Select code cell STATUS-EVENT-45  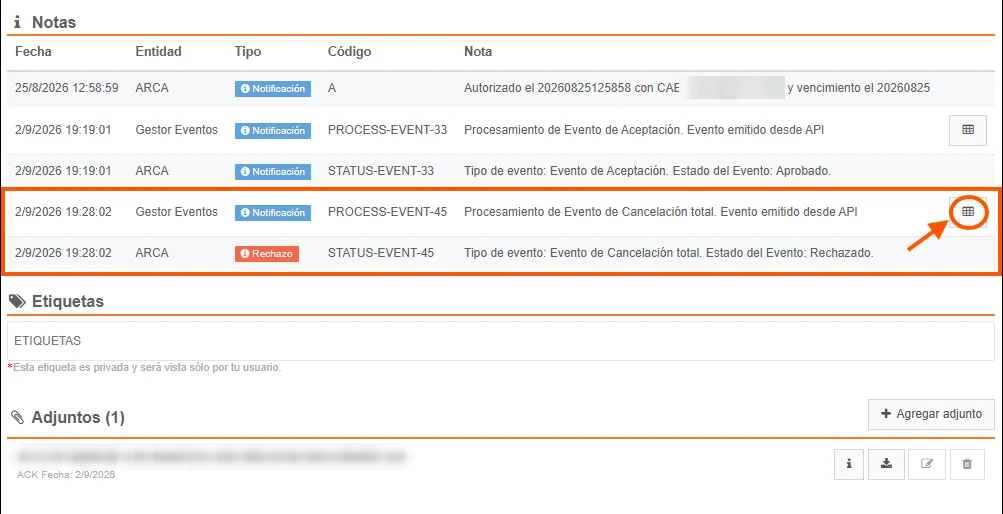[x=381, y=253]
